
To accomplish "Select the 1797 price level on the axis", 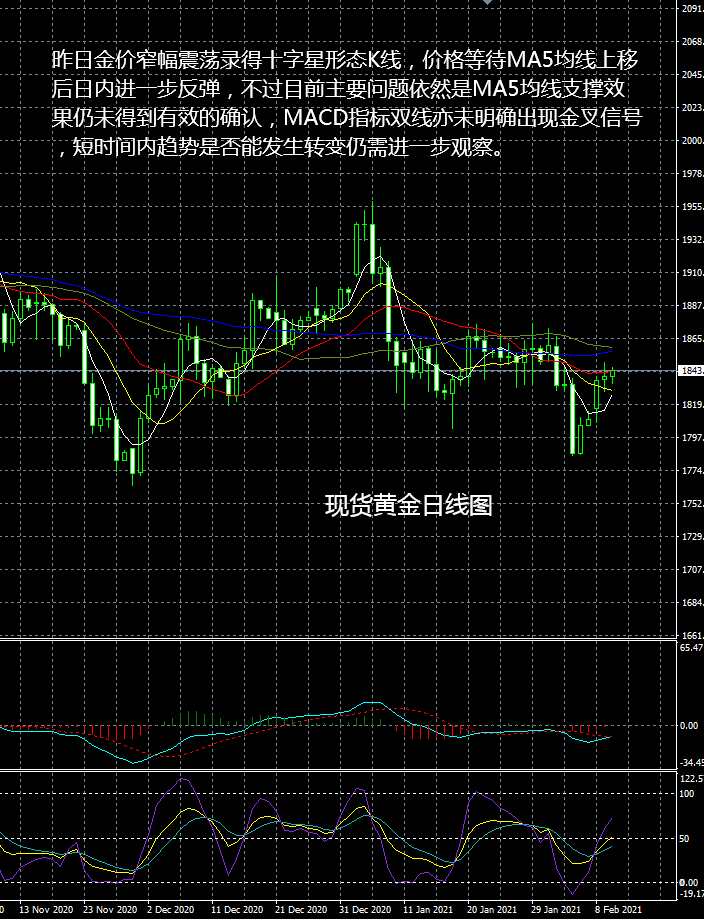I will [692, 438].
